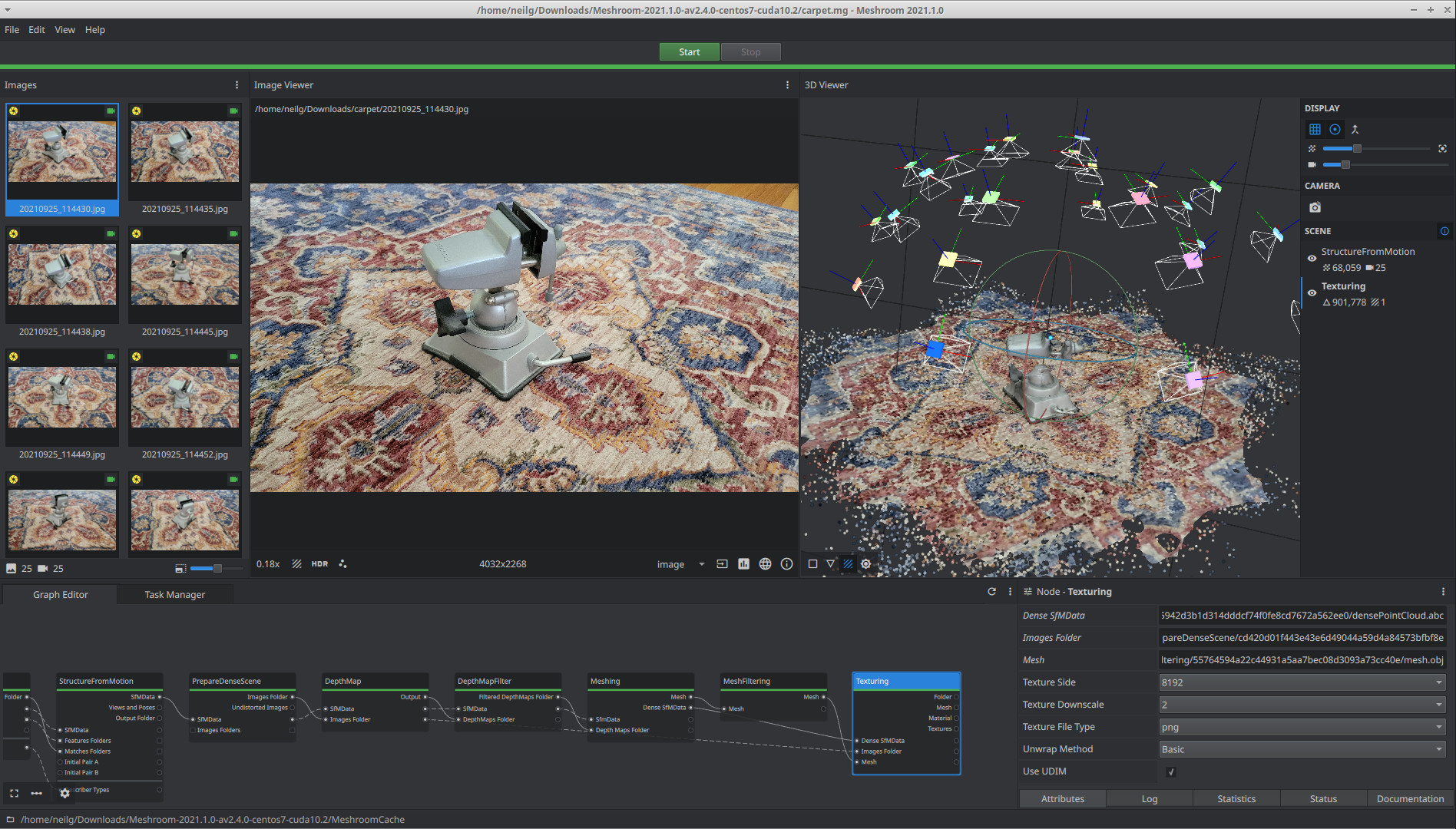Select solid render mode in 3D Viewer
Screen dimensions: 1456x829
point(812,564)
